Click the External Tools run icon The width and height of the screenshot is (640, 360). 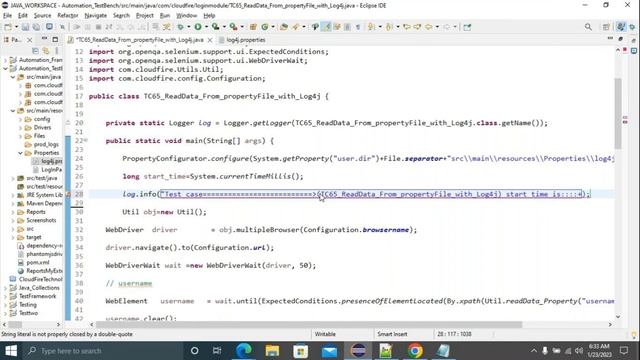point(233,27)
